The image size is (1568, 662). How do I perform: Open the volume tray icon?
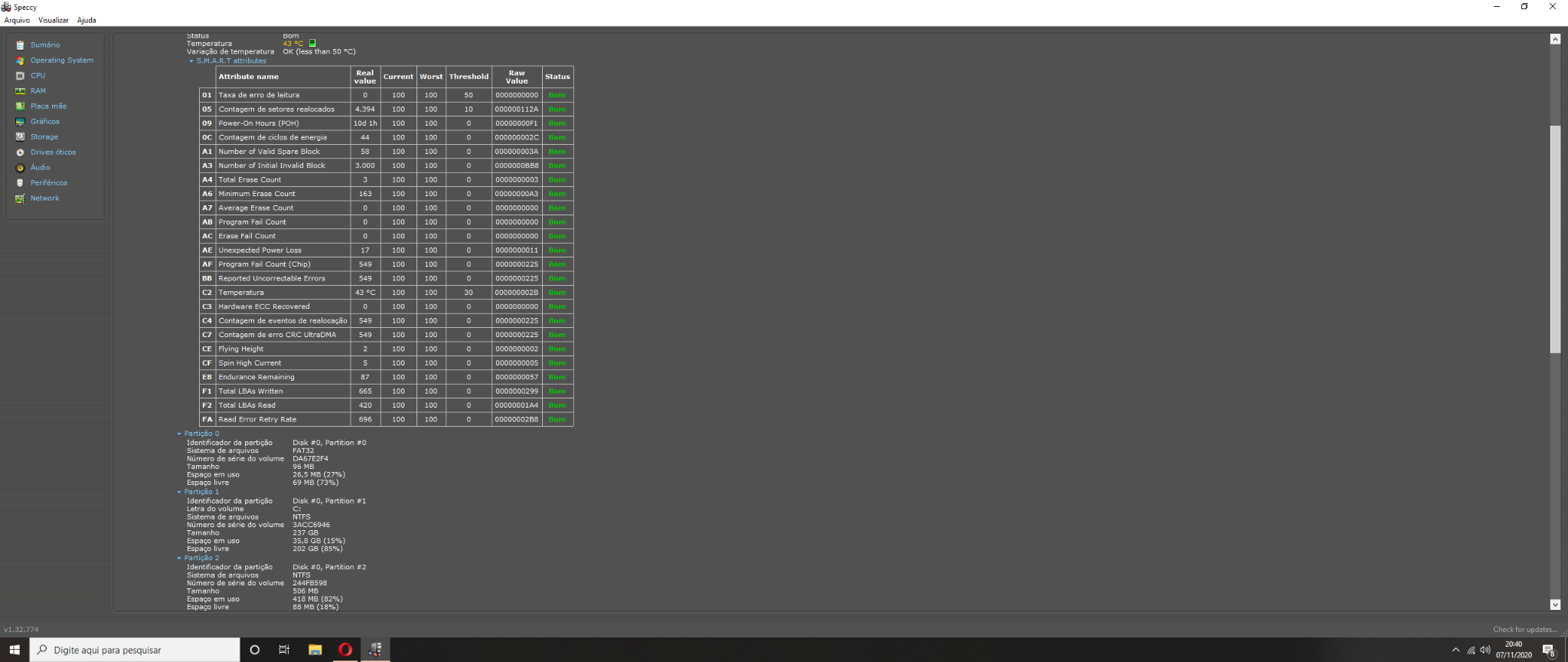click(1485, 650)
